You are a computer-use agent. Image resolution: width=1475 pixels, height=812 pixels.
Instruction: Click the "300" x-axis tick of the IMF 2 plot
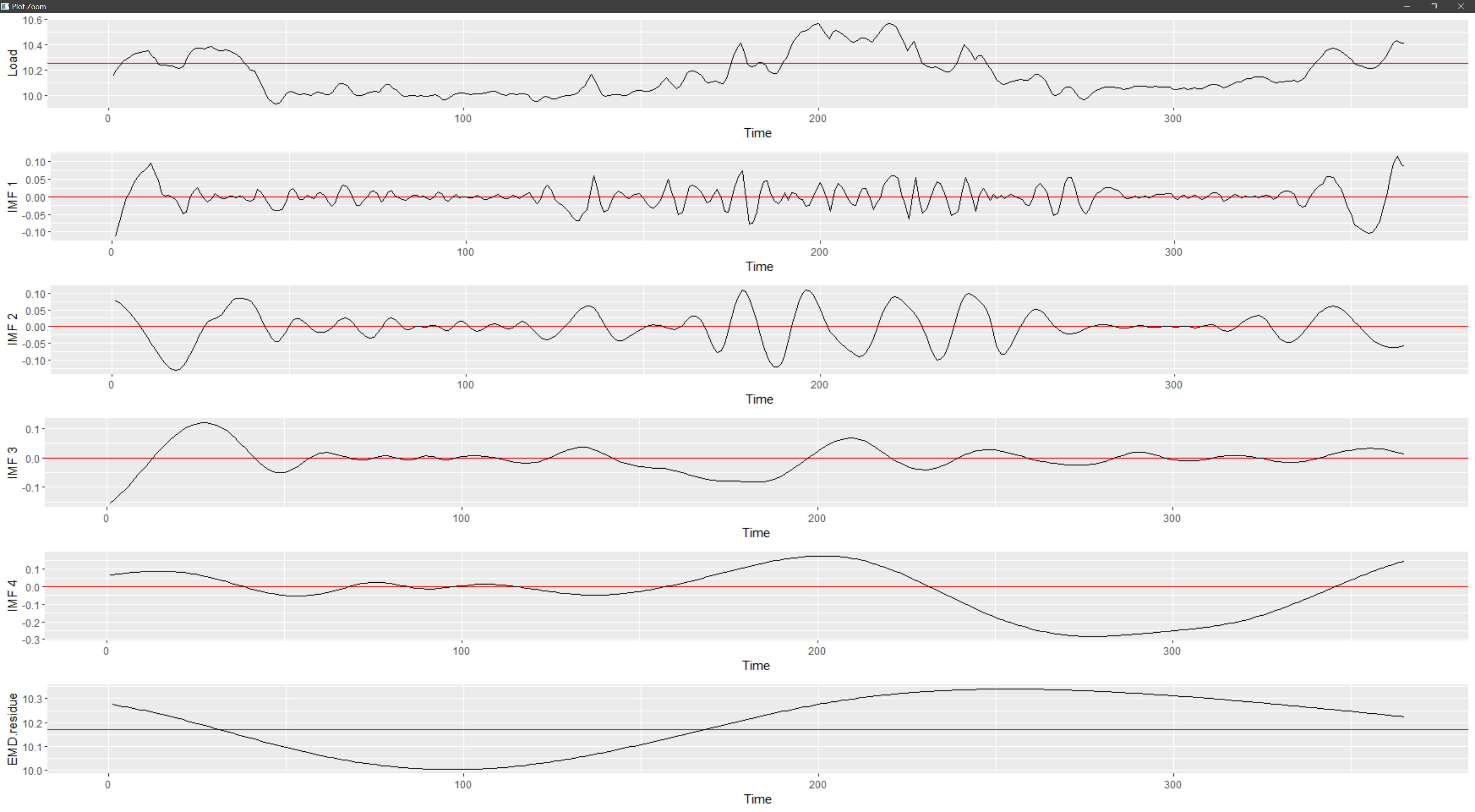[1173, 385]
